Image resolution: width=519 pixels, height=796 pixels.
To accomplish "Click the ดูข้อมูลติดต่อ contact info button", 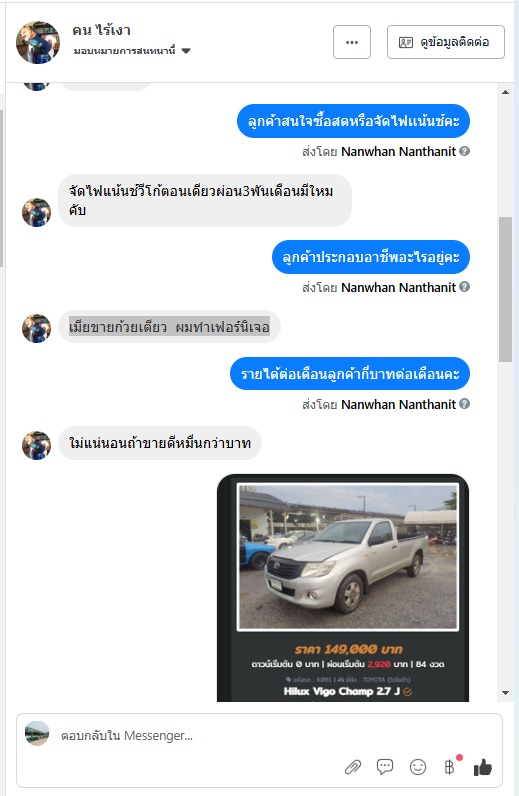I will [445, 42].
